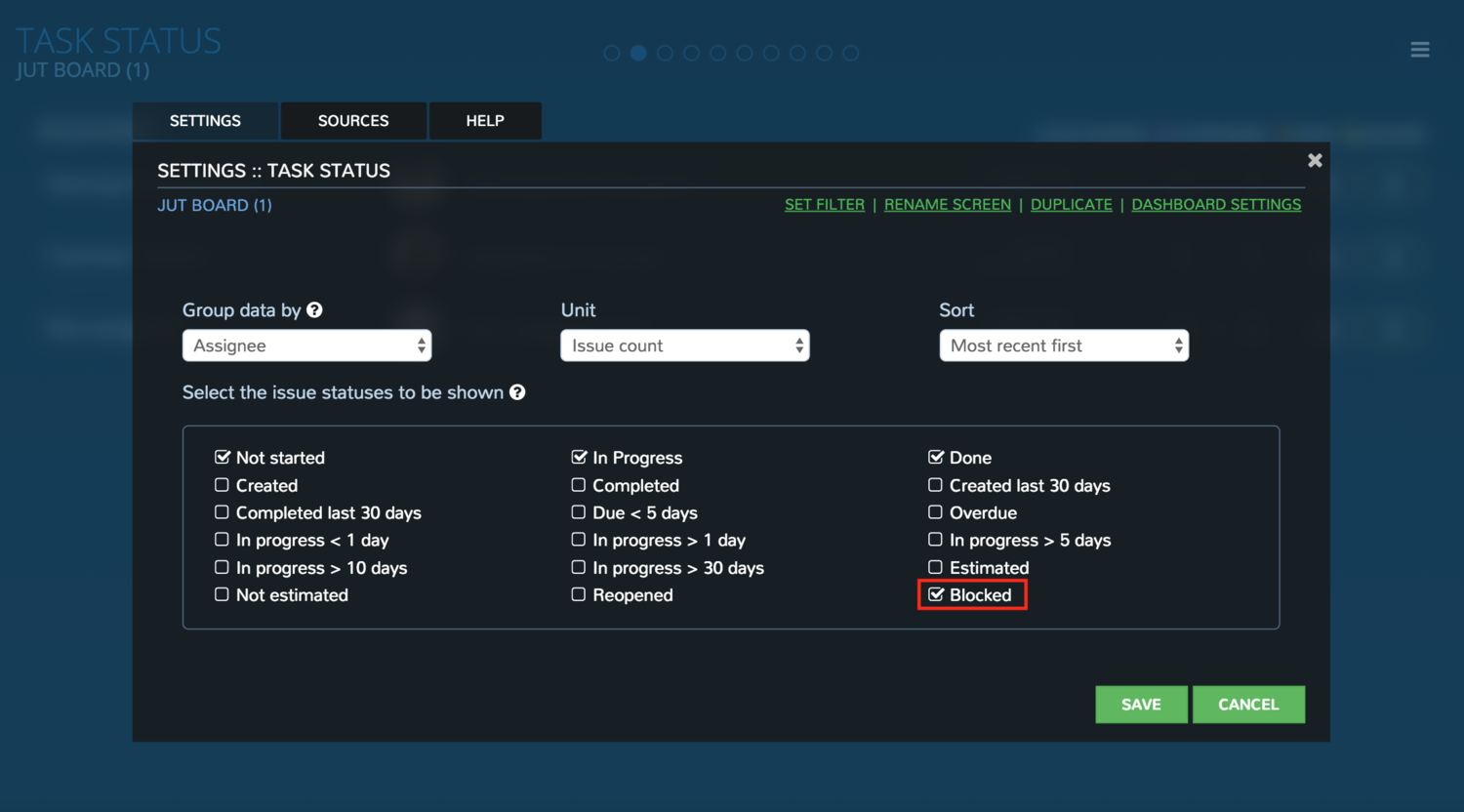1464x812 pixels.
Task: Enable the Reopened status
Action: click(579, 593)
